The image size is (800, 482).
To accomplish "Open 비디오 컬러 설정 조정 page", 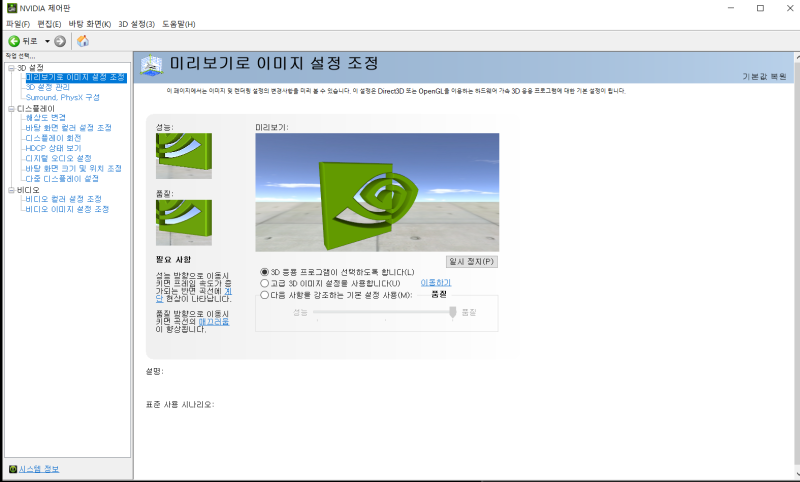I will click(x=63, y=199).
